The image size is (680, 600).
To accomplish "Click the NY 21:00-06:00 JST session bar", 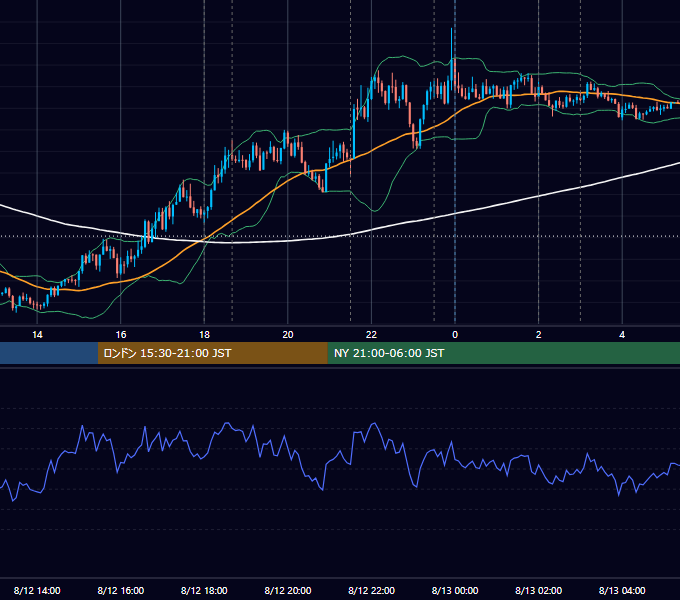I will (503, 353).
